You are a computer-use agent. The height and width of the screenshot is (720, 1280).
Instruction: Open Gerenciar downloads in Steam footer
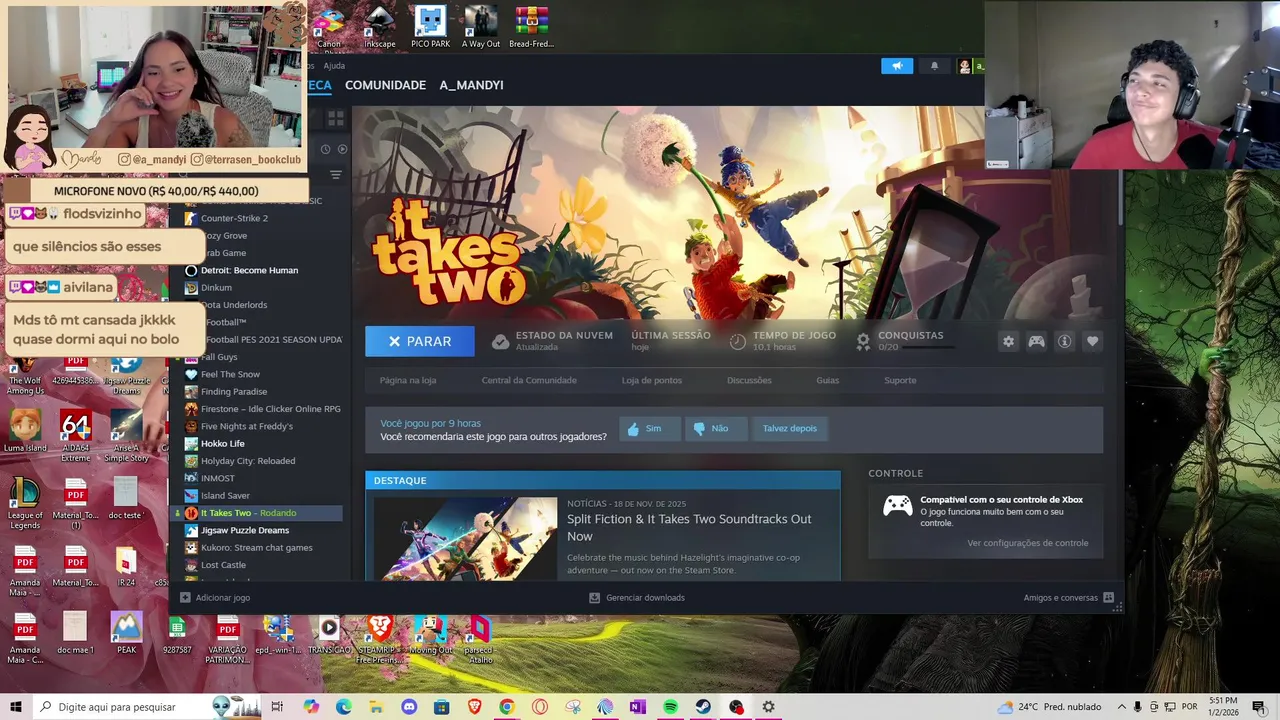(x=637, y=597)
